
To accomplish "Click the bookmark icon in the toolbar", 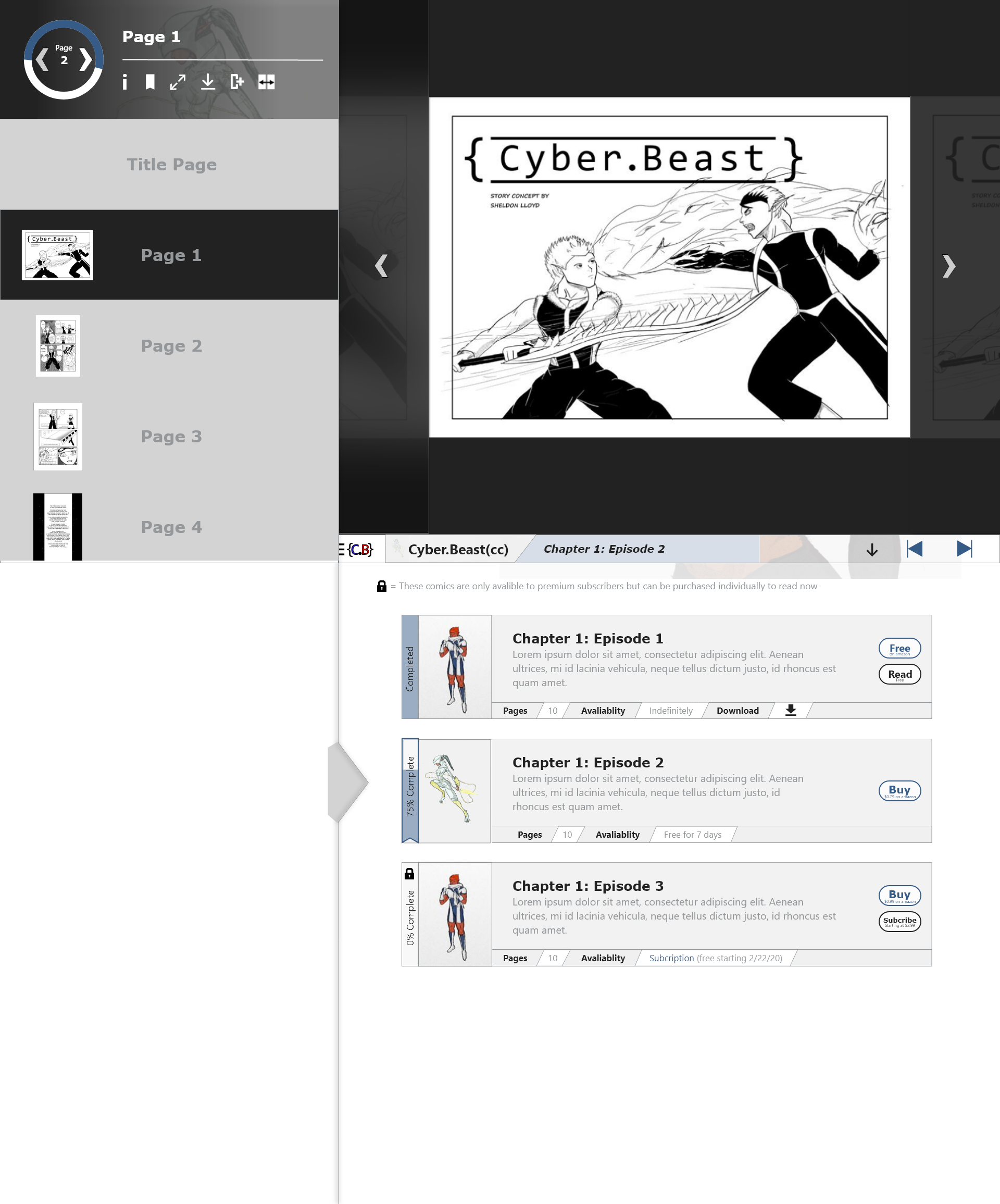I will (149, 82).
